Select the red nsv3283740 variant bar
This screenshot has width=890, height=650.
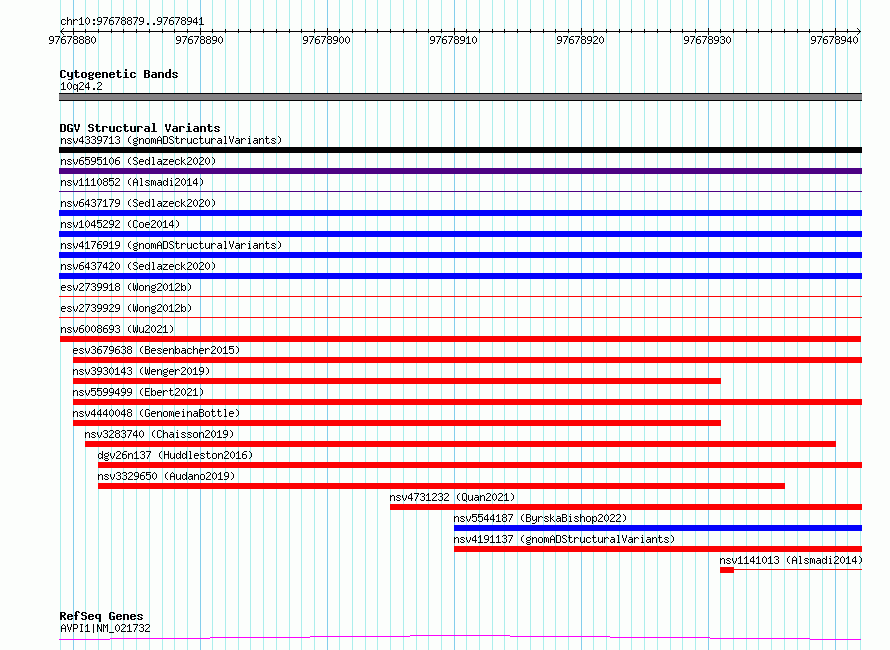(460, 444)
